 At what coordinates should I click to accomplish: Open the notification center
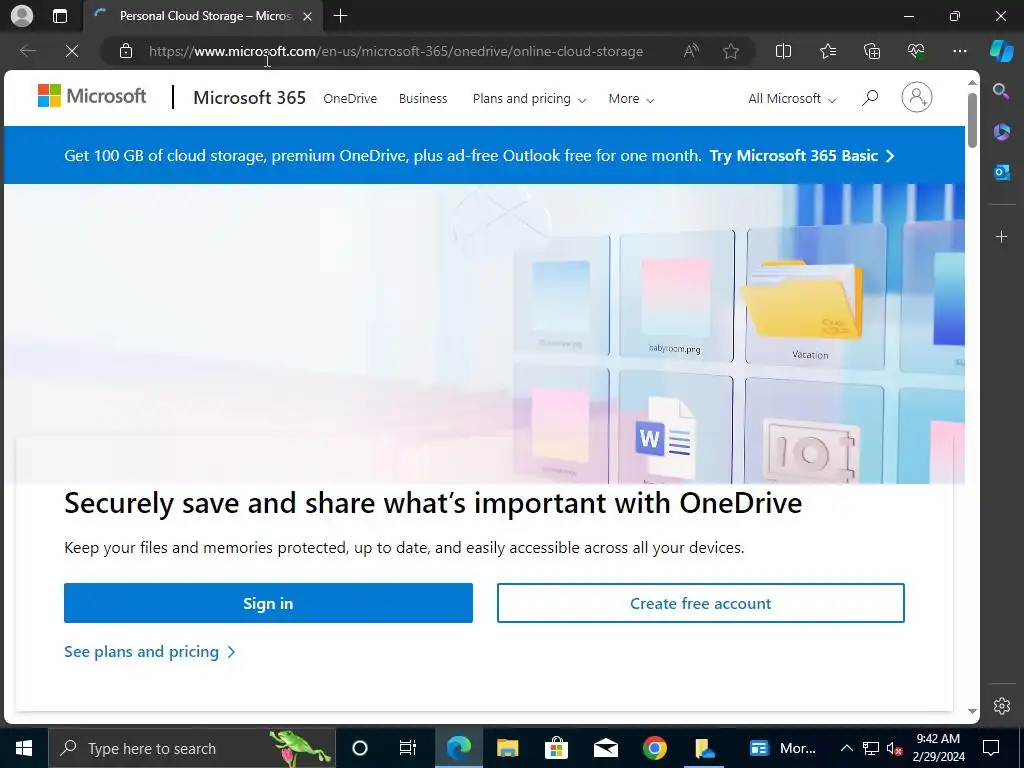click(991, 748)
